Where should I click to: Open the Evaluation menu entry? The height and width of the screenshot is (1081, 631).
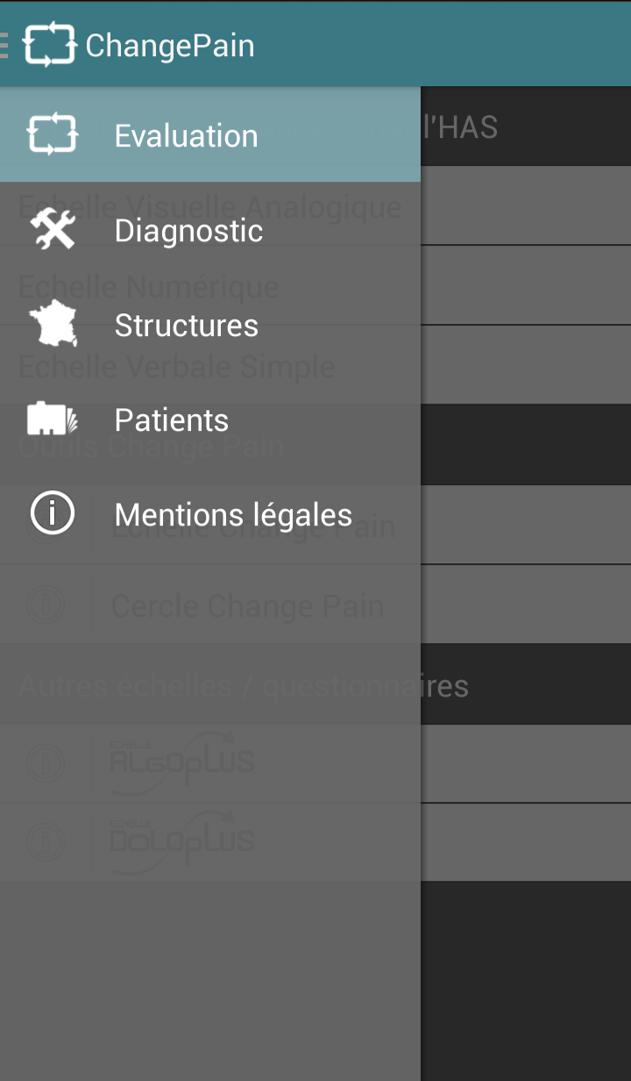[x=186, y=136]
